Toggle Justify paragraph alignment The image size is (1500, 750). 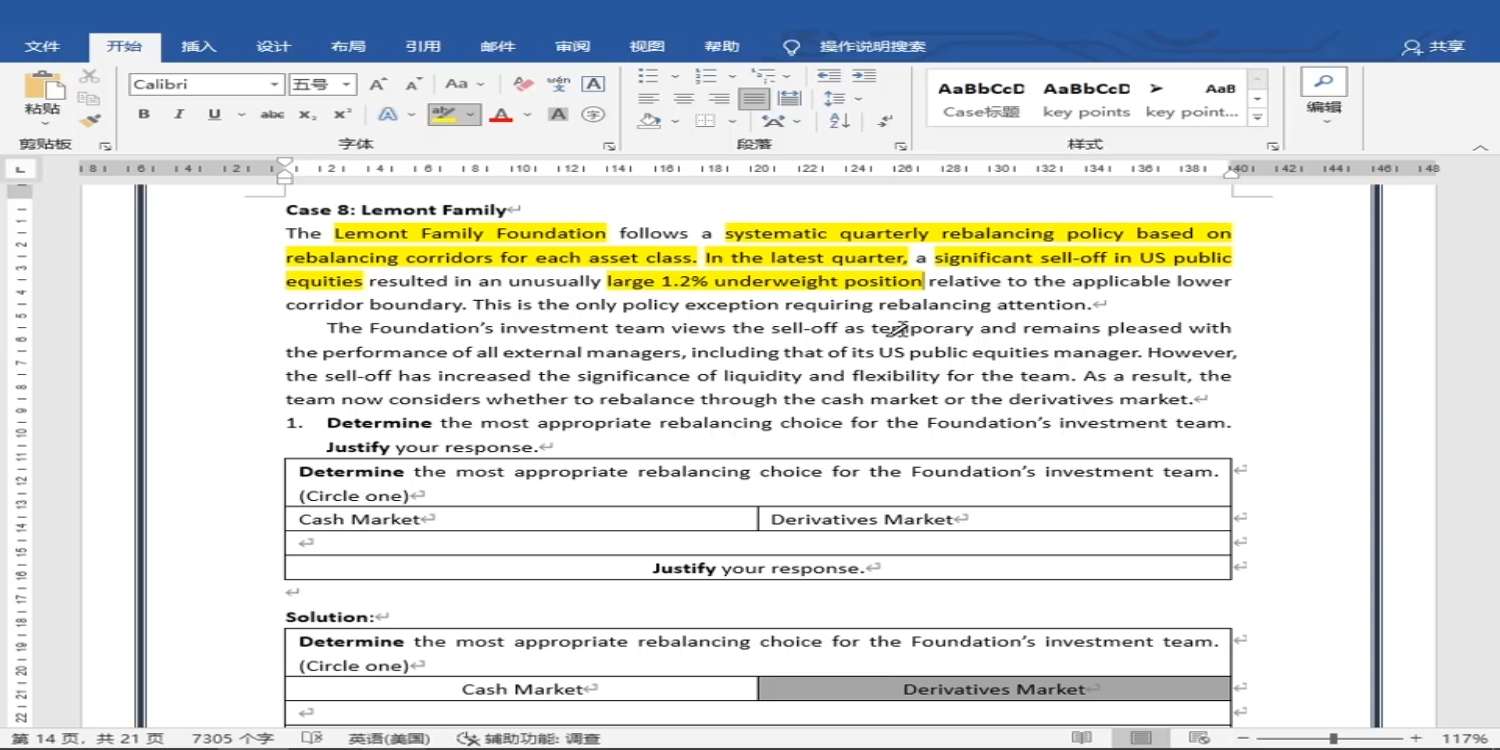pyautogui.click(x=754, y=99)
